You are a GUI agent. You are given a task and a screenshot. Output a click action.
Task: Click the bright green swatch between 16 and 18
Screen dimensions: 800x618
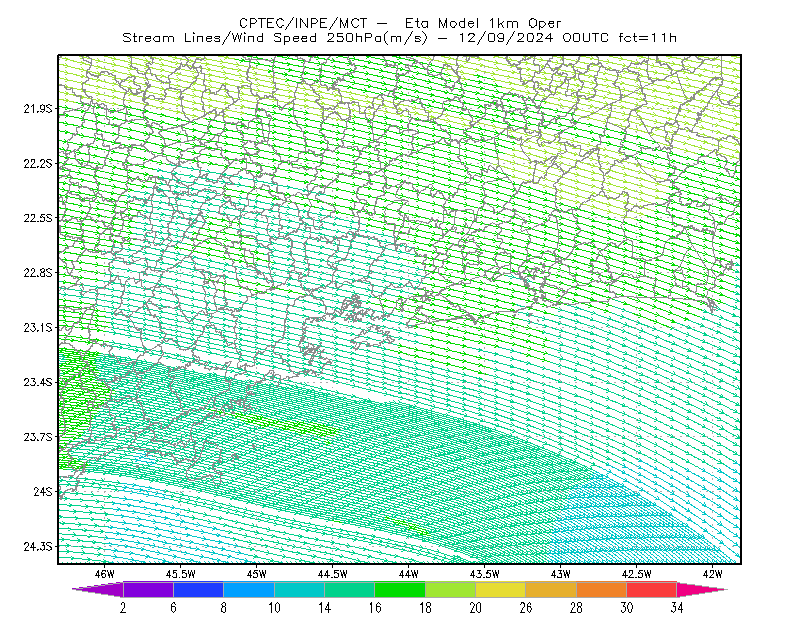point(400,589)
